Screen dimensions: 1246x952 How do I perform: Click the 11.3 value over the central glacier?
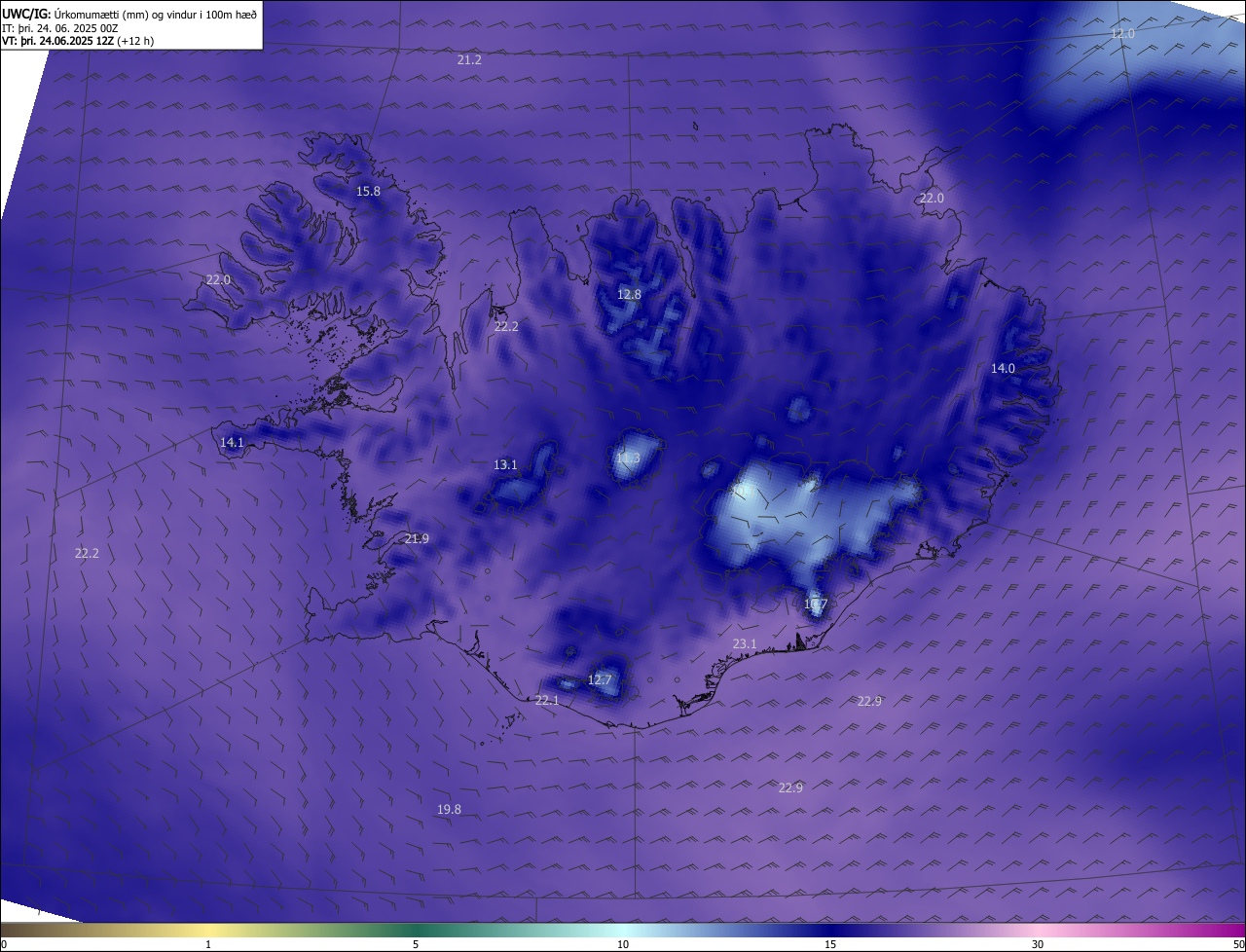coord(628,458)
